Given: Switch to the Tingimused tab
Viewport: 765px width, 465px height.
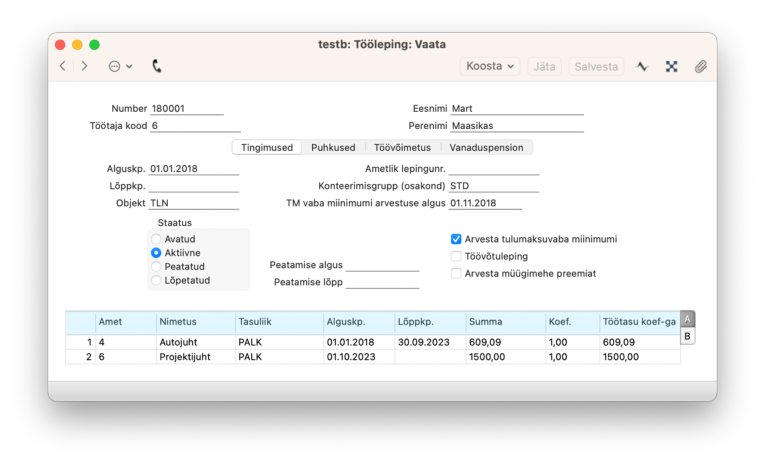Looking at the screenshot, I should 267,147.
